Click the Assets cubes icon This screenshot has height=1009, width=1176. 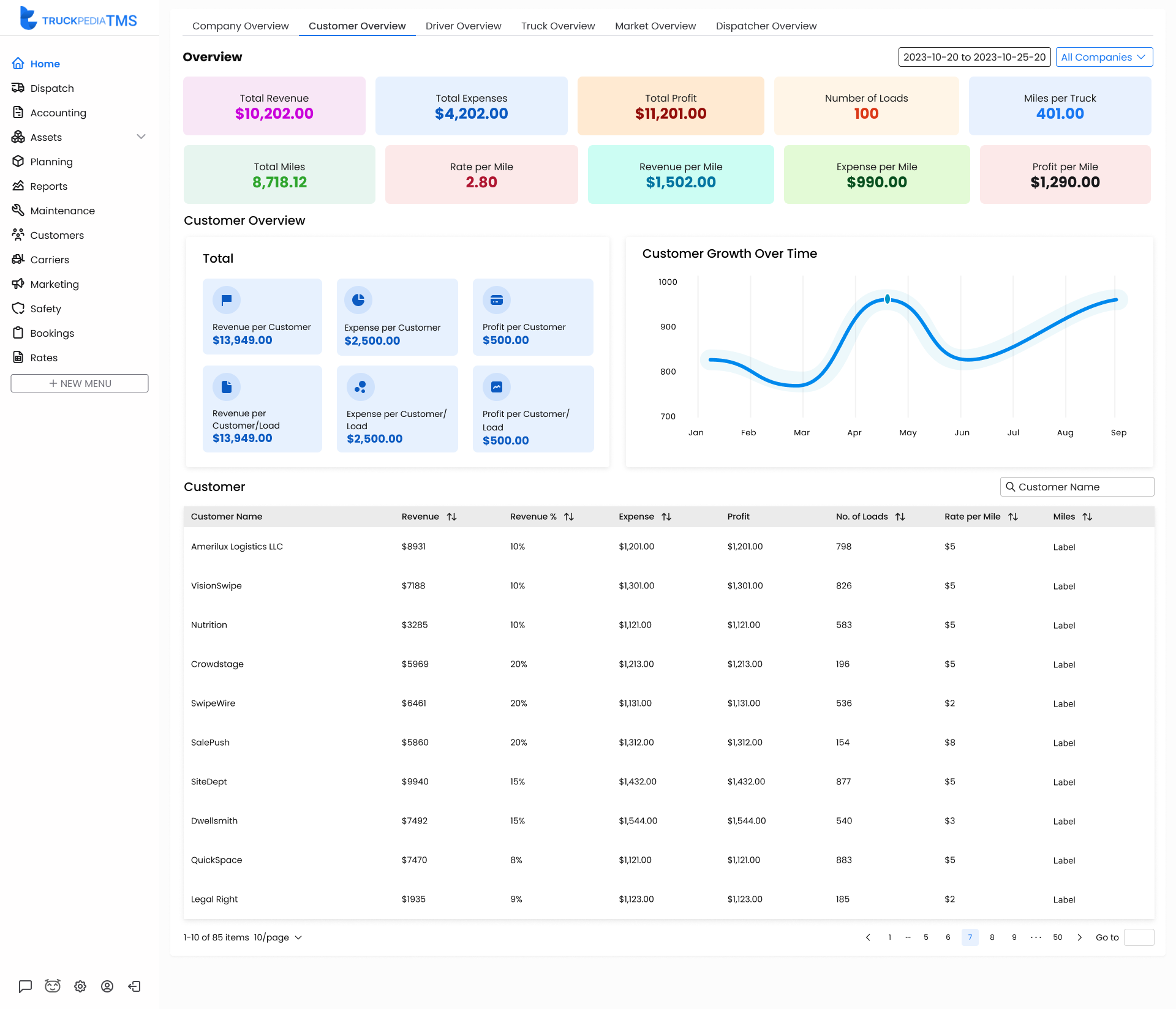pyautogui.click(x=18, y=137)
